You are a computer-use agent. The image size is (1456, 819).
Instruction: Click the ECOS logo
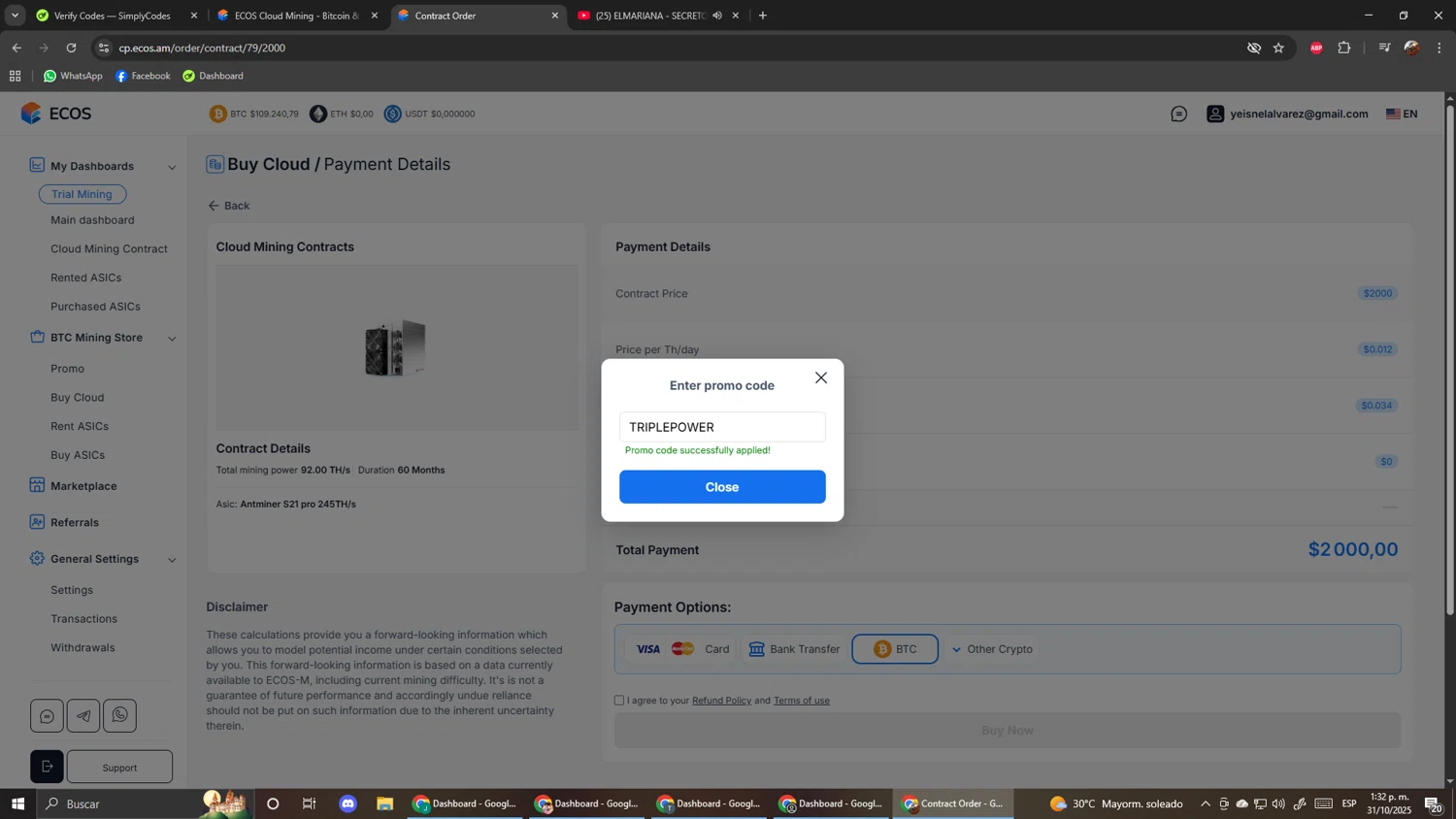click(56, 114)
